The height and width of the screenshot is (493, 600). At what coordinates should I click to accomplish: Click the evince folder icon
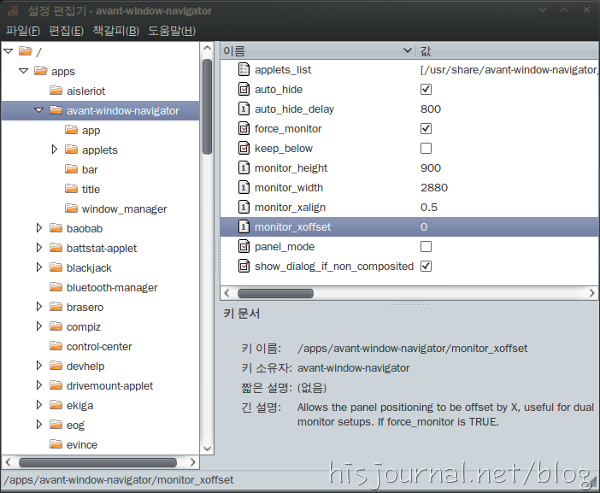tap(56, 444)
